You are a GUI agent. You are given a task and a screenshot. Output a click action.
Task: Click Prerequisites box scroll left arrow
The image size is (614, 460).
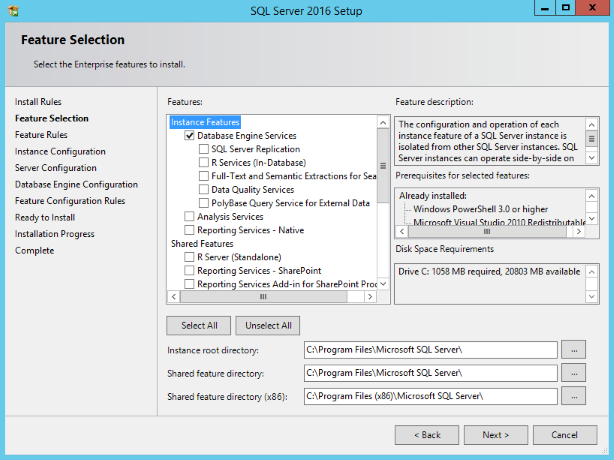[x=402, y=231]
